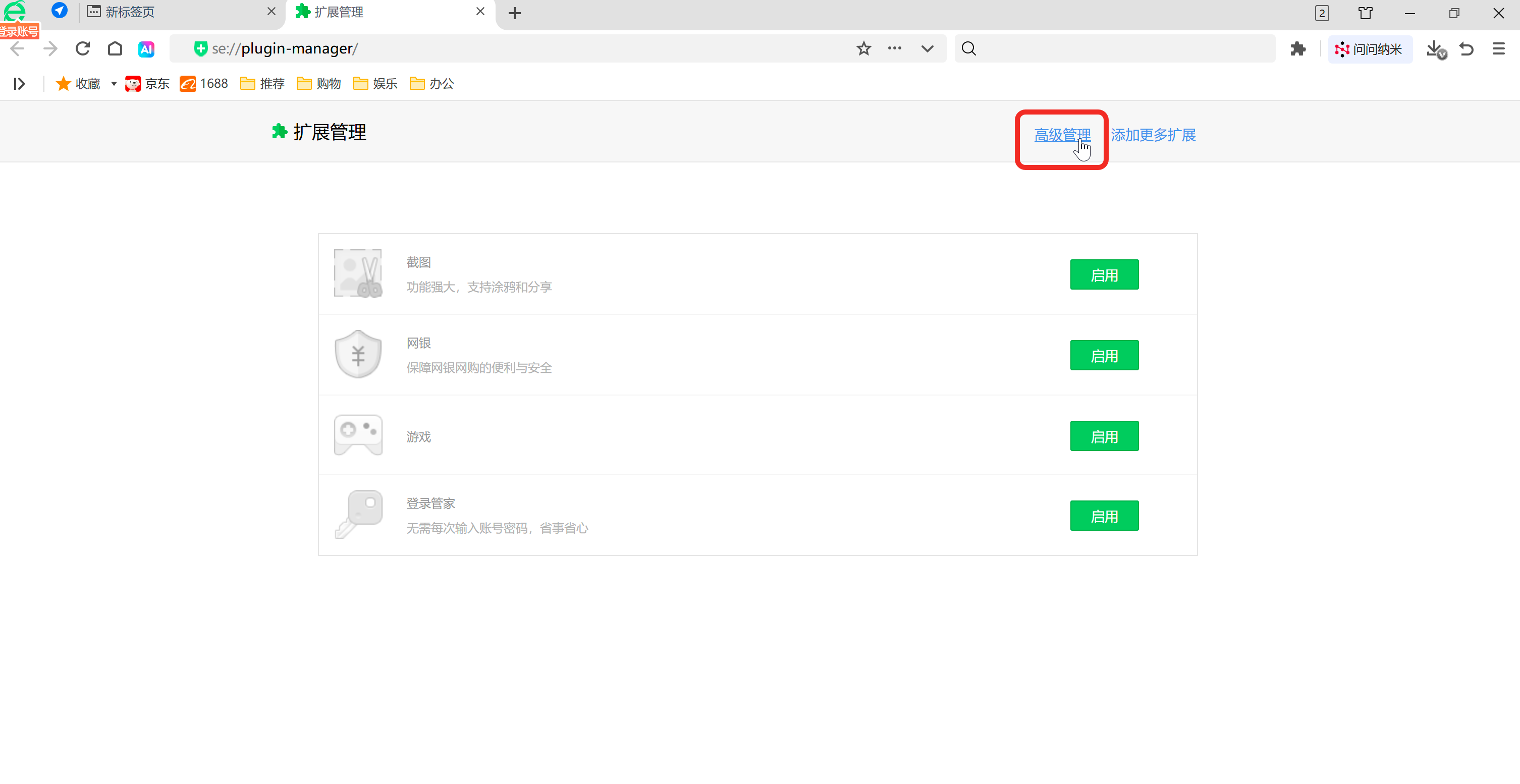Open the skin shirt icon

tap(1366, 13)
